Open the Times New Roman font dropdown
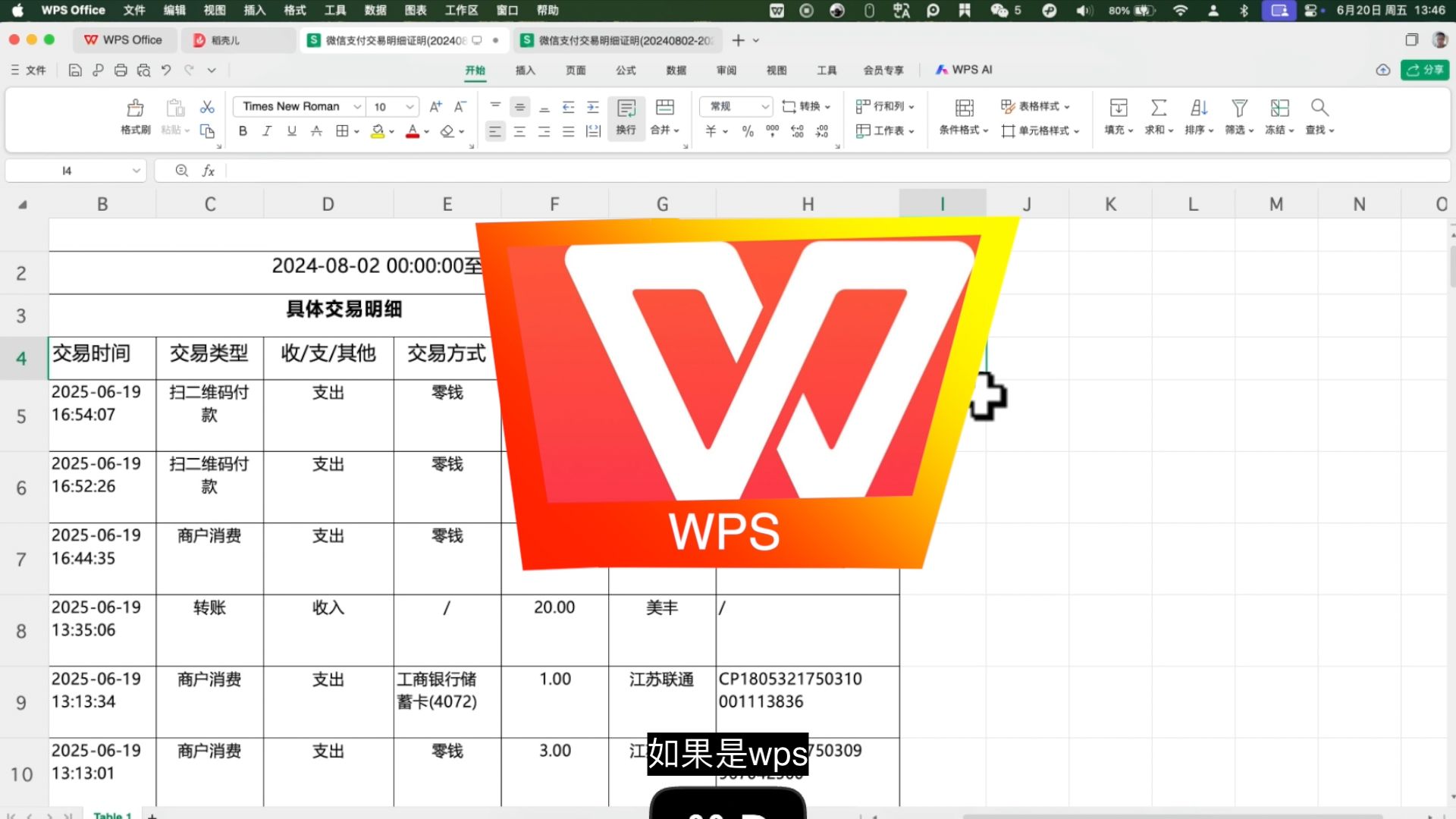This screenshot has width=1456, height=819. click(x=357, y=107)
